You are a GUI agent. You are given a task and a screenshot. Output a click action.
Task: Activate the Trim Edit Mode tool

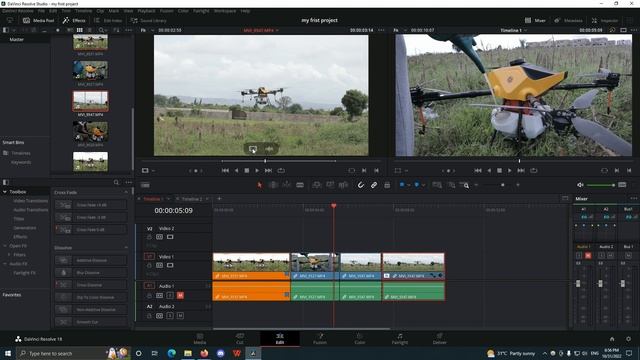pos(273,185)
